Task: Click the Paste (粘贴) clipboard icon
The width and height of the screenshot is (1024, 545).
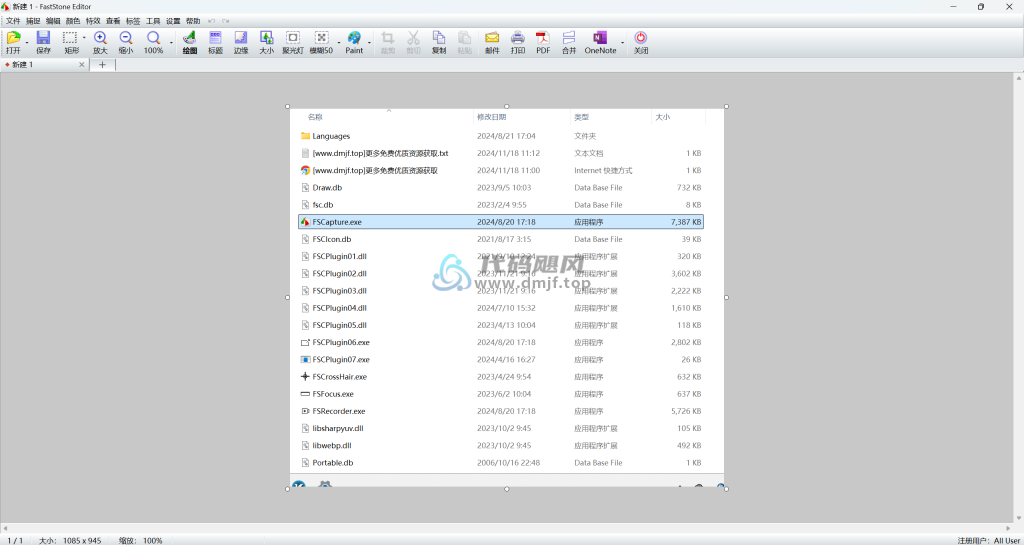Action: click(464, 38)
